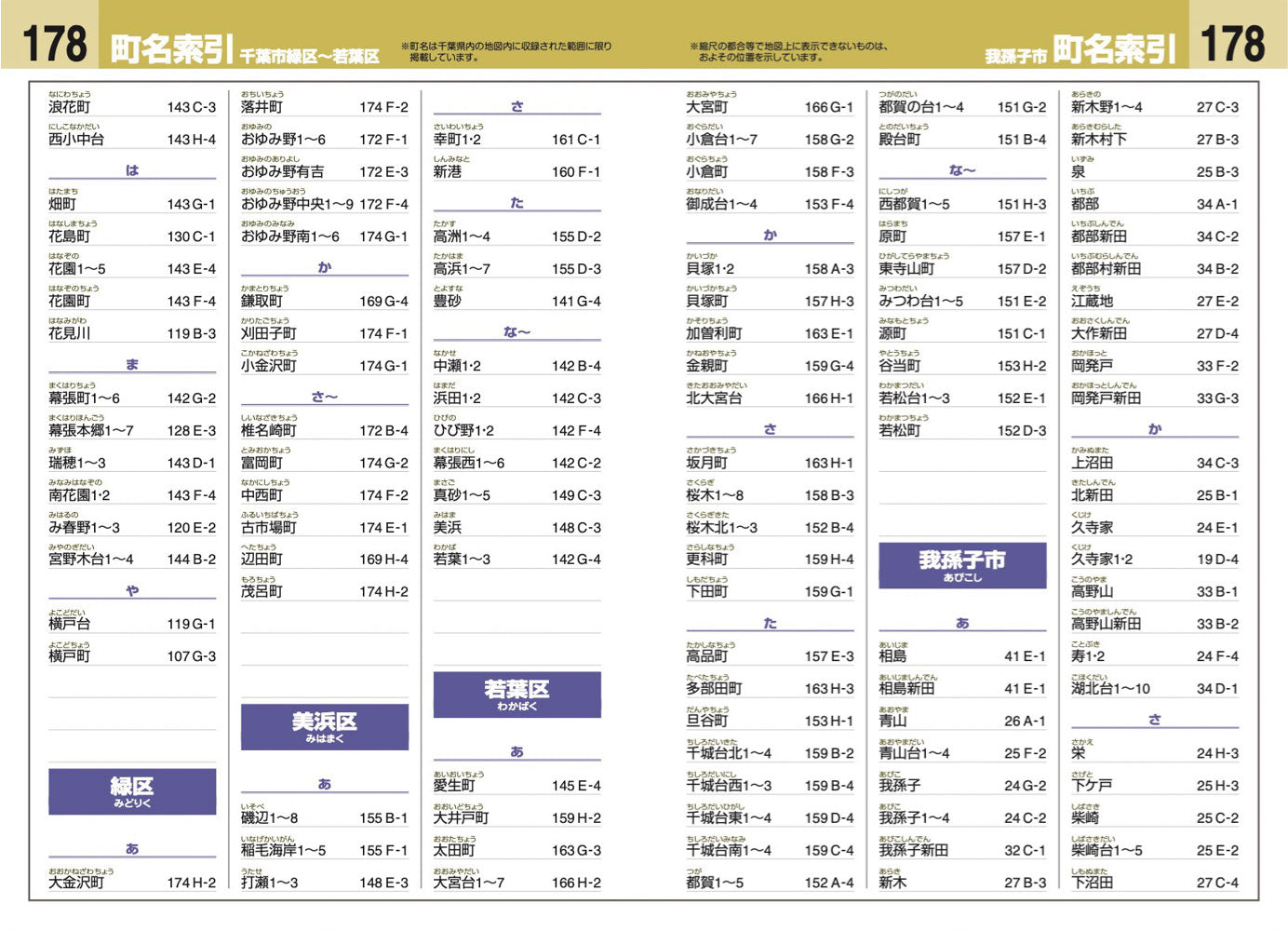Click the entry 浪花町 143 C-3
This screenshot has width=1288, height=931.
click(x=130, y=104)
